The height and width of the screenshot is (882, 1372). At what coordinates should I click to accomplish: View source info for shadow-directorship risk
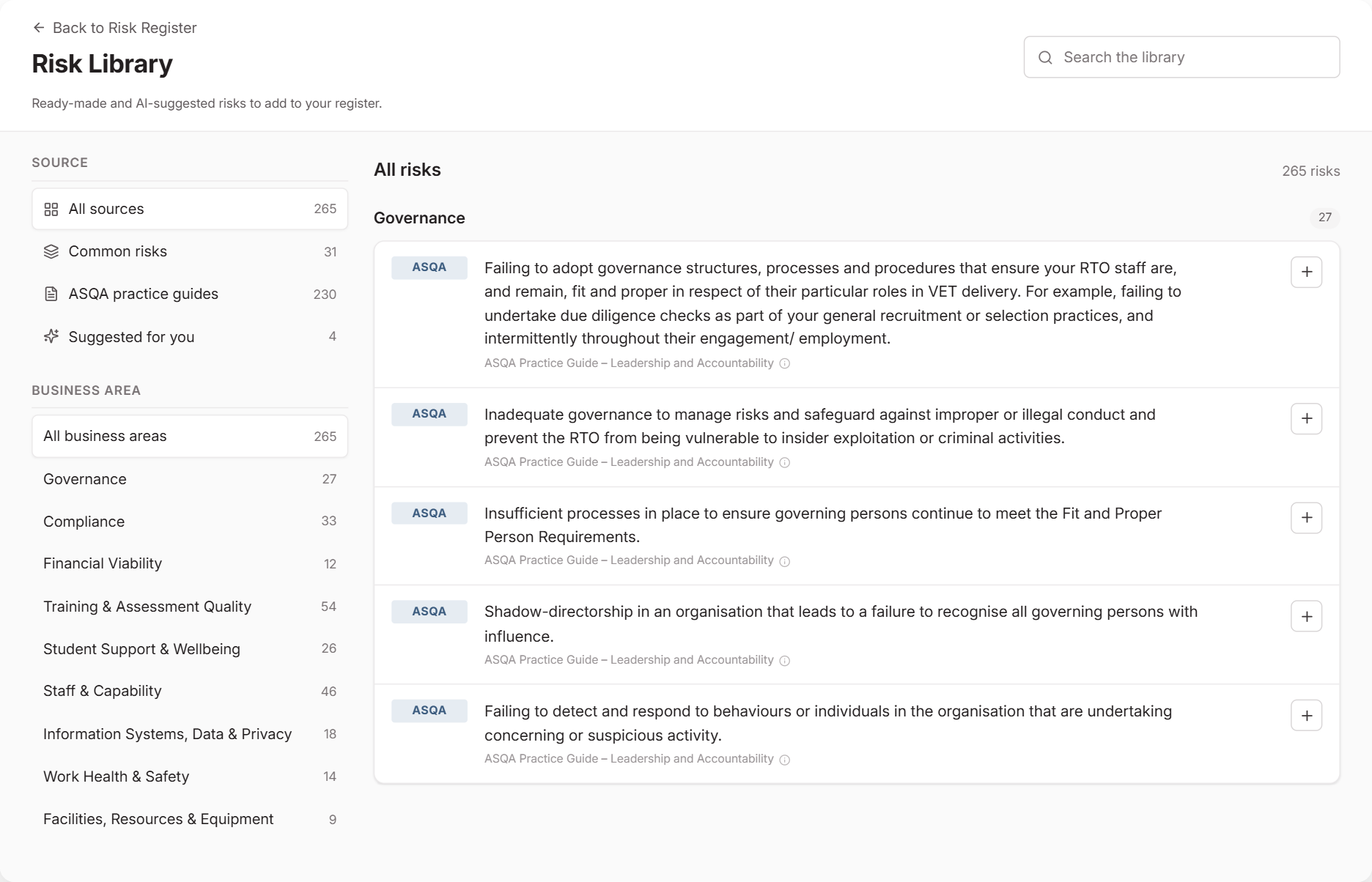click(784, 661)
